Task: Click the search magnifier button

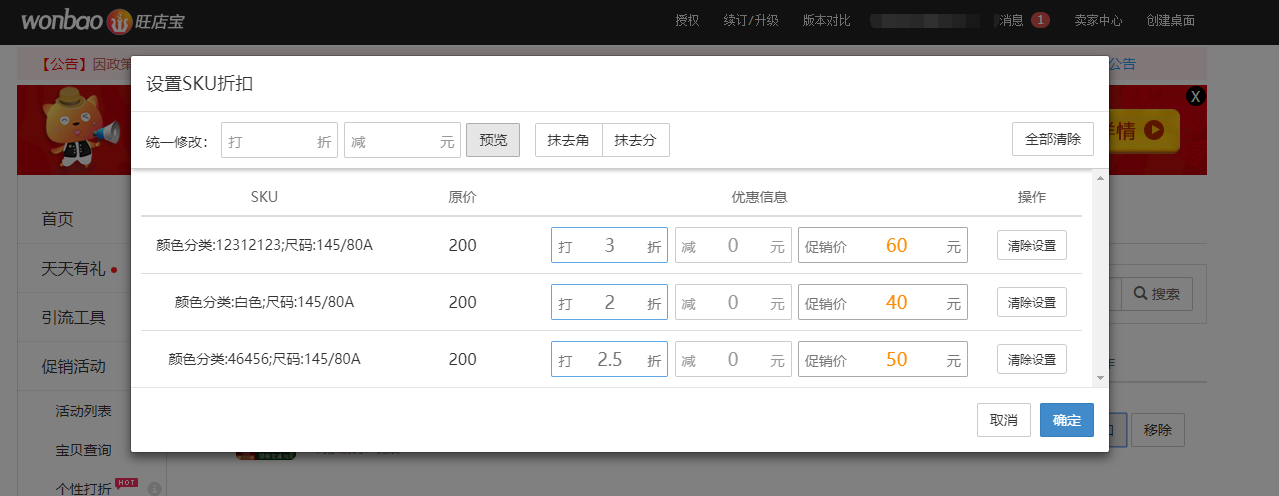Action: [x=1157, y=294]
